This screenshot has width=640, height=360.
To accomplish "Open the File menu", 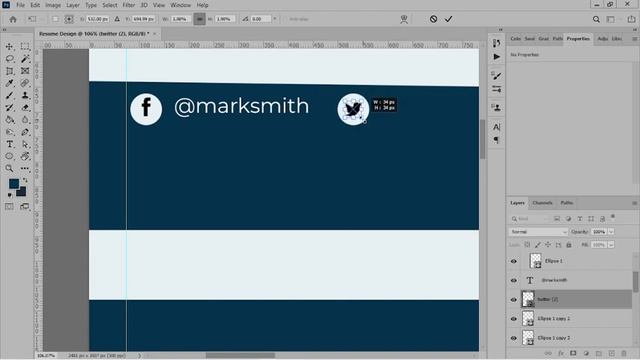I will click(x=20, y=5).
